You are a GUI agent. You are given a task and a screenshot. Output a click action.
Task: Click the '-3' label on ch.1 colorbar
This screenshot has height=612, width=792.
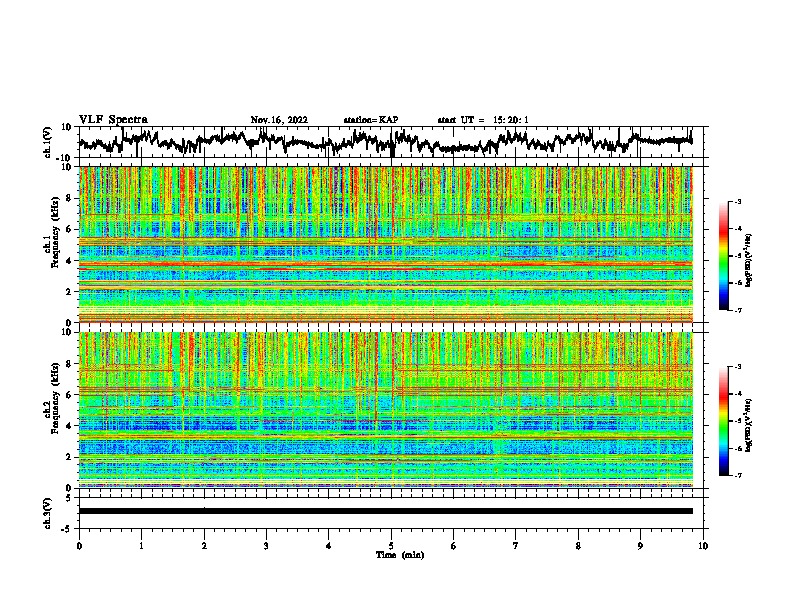click(738, 201)
